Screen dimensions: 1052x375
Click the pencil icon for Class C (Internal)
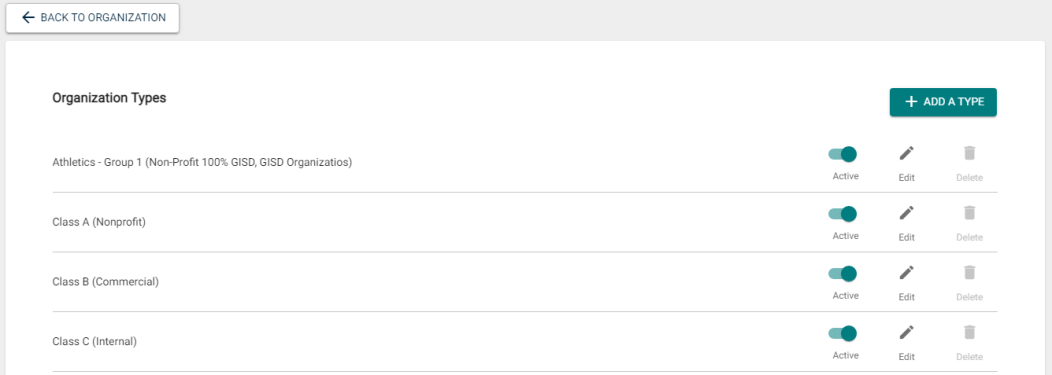906,333
